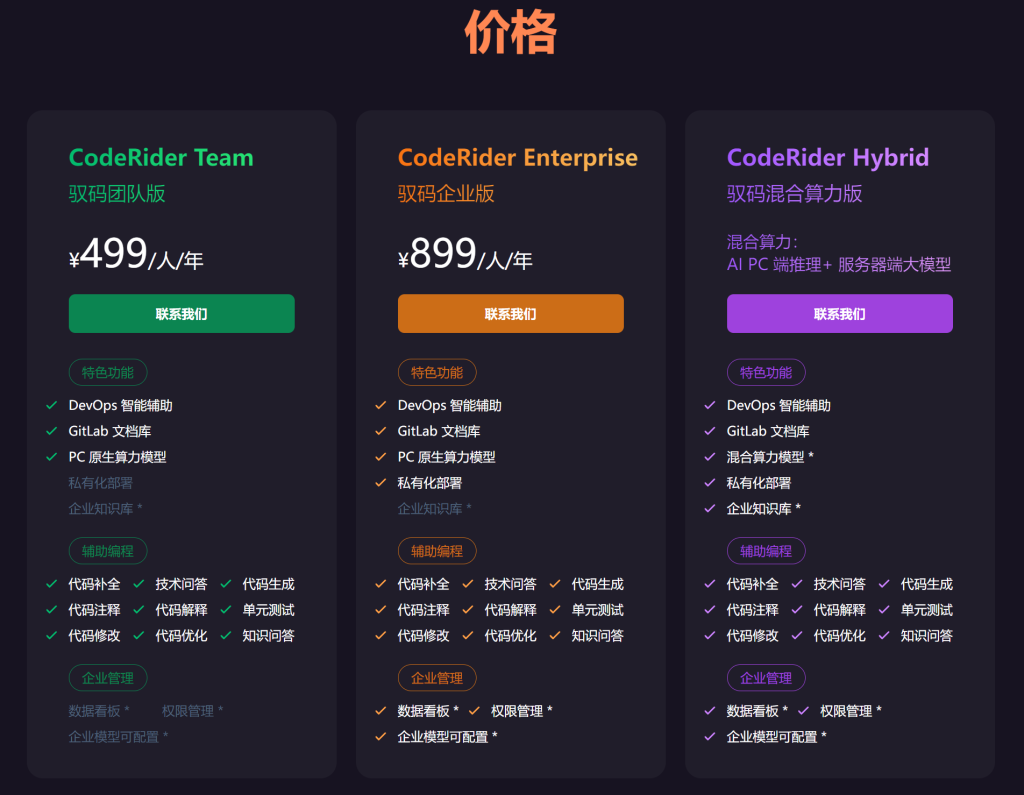The image size is (1024, 795).
Task: Click the 价格 page heading
Action: pos(511,32)
